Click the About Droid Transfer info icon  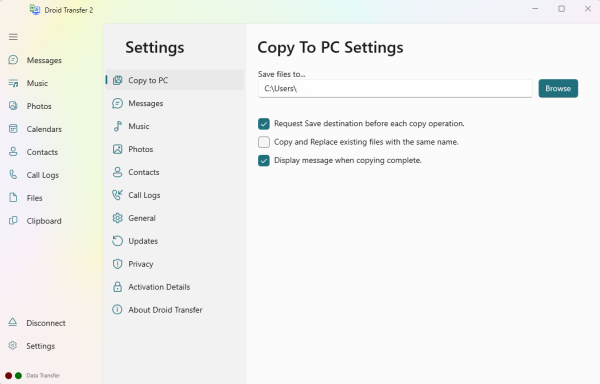click(x=117, y=309)
